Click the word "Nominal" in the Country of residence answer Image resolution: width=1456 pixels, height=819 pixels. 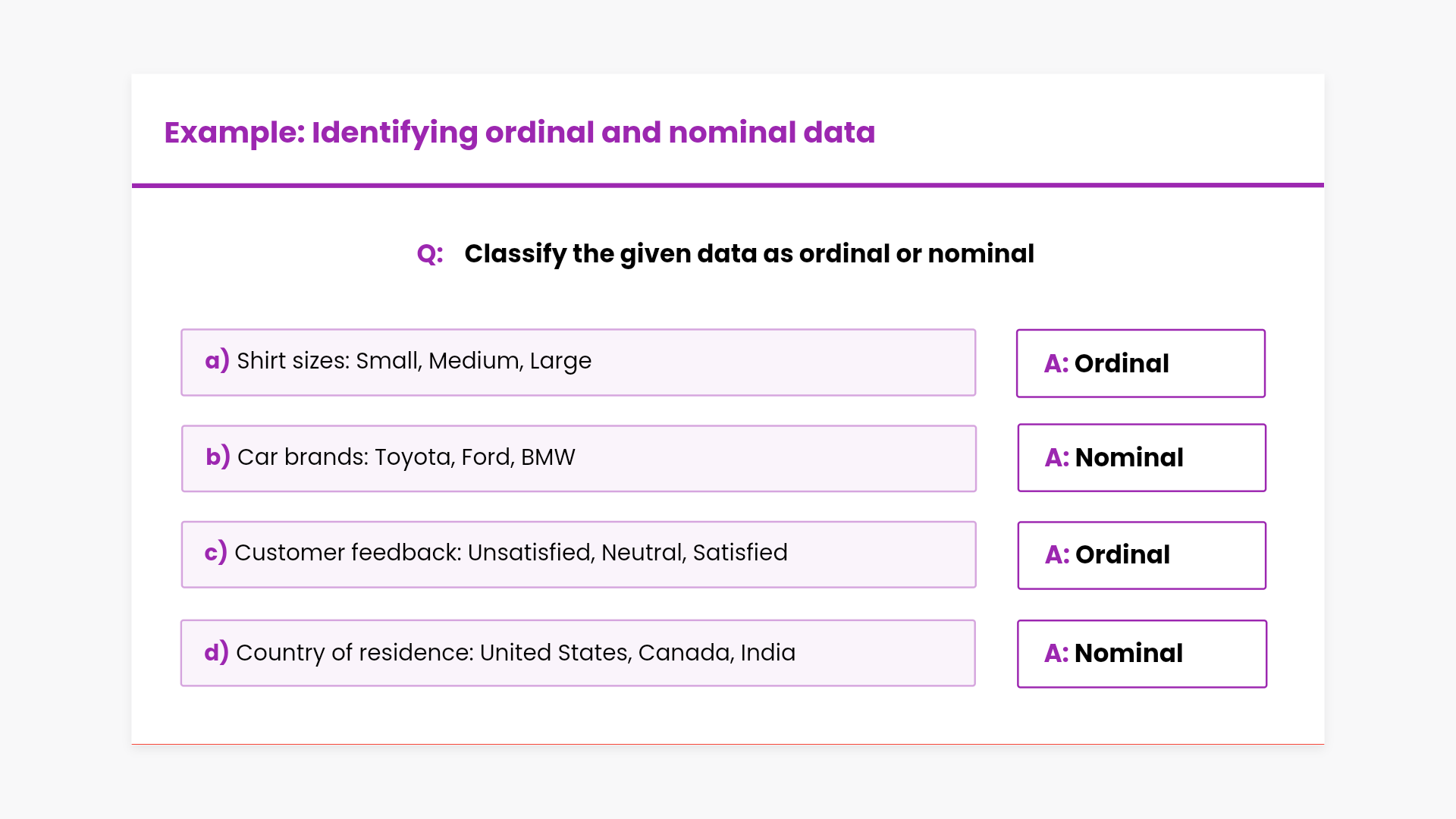tap(1128, 654)
